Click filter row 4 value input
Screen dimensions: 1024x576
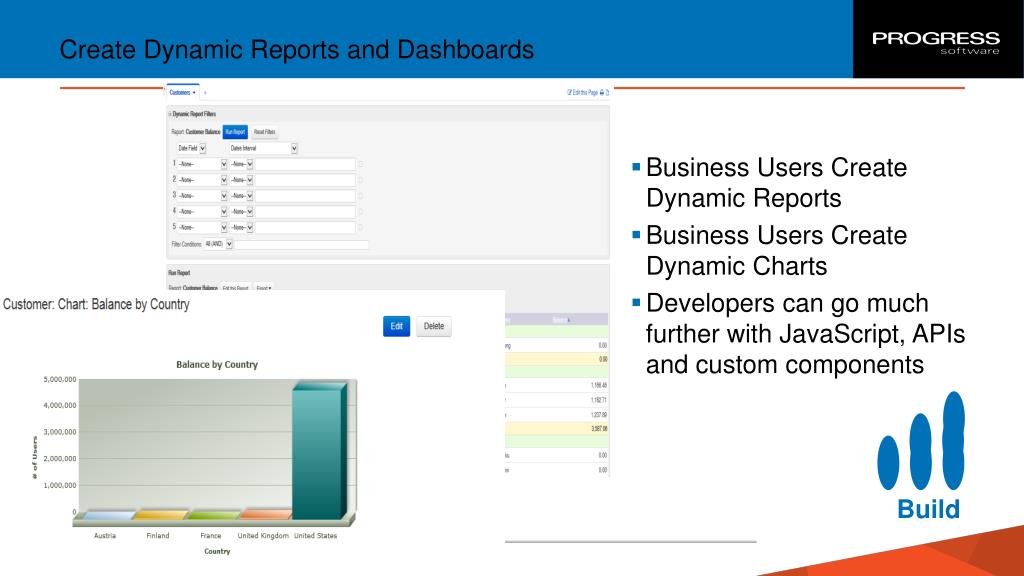305,212
